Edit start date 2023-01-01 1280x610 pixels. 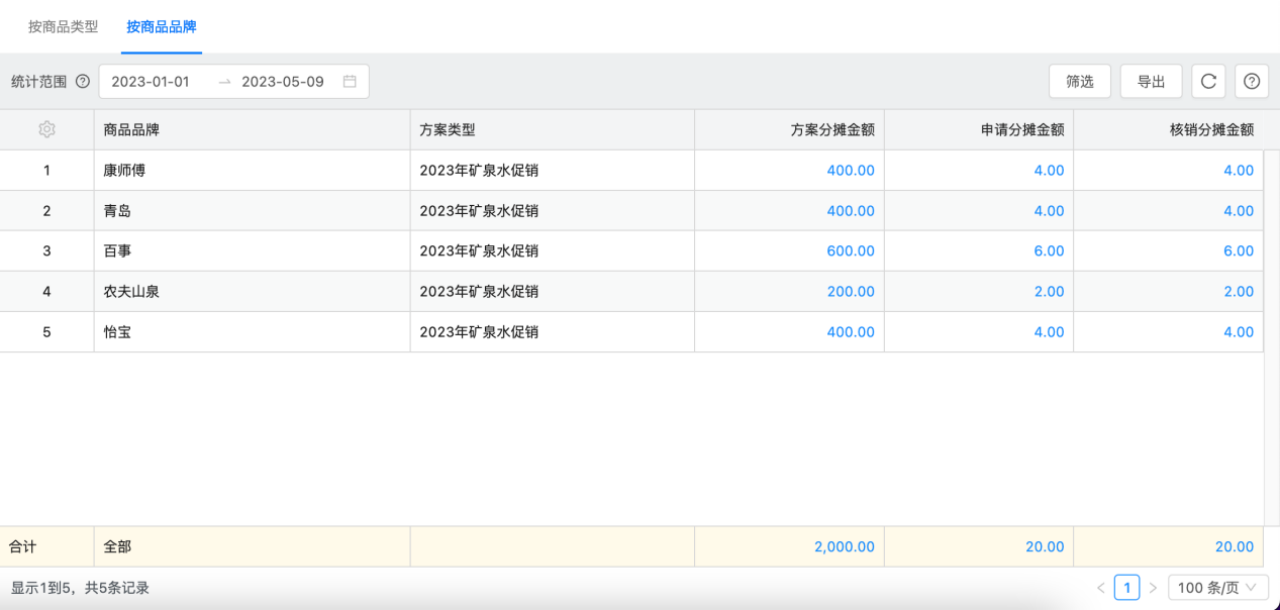coord(150,82)
